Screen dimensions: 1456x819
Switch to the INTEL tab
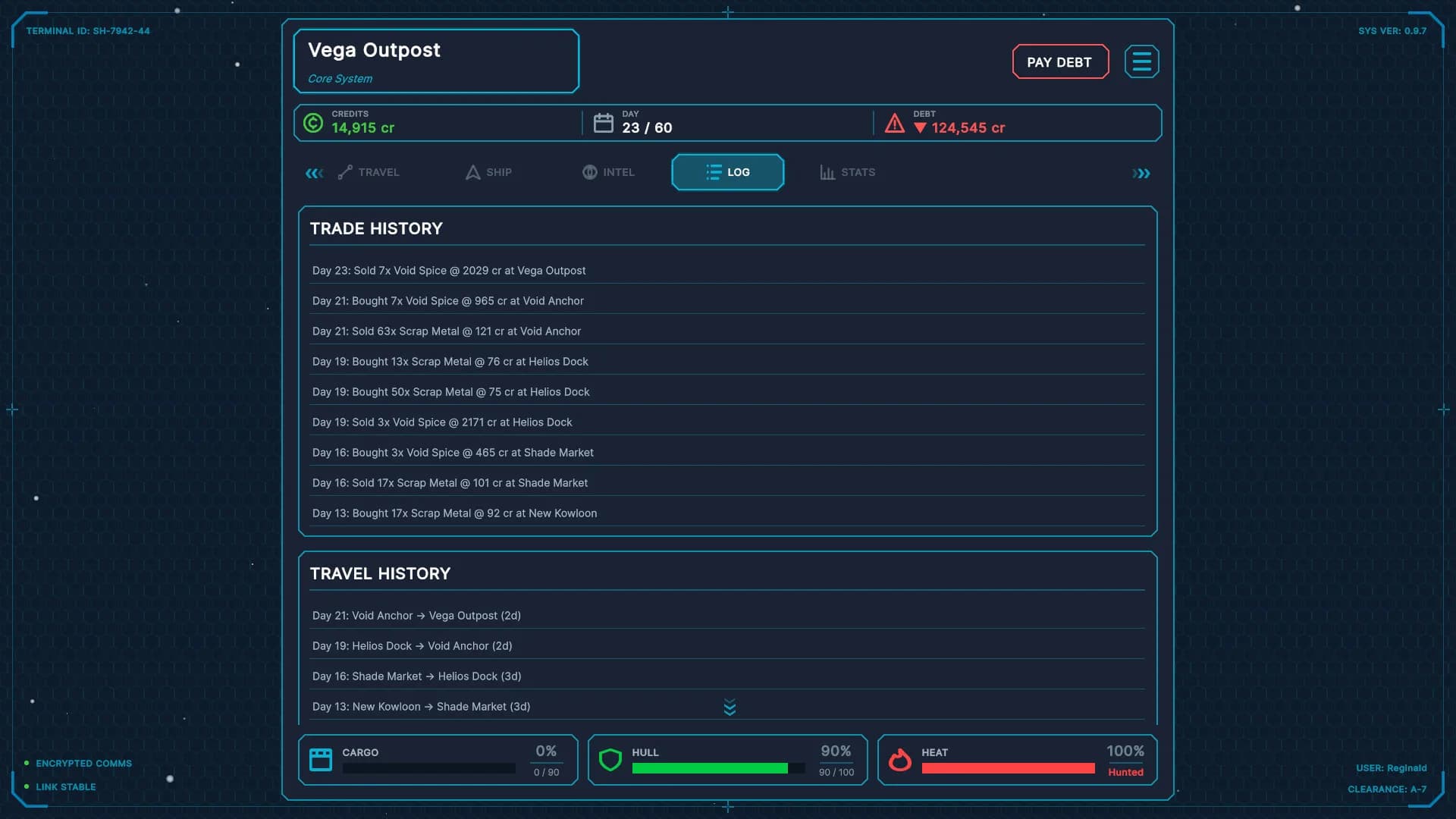[609, 172]
